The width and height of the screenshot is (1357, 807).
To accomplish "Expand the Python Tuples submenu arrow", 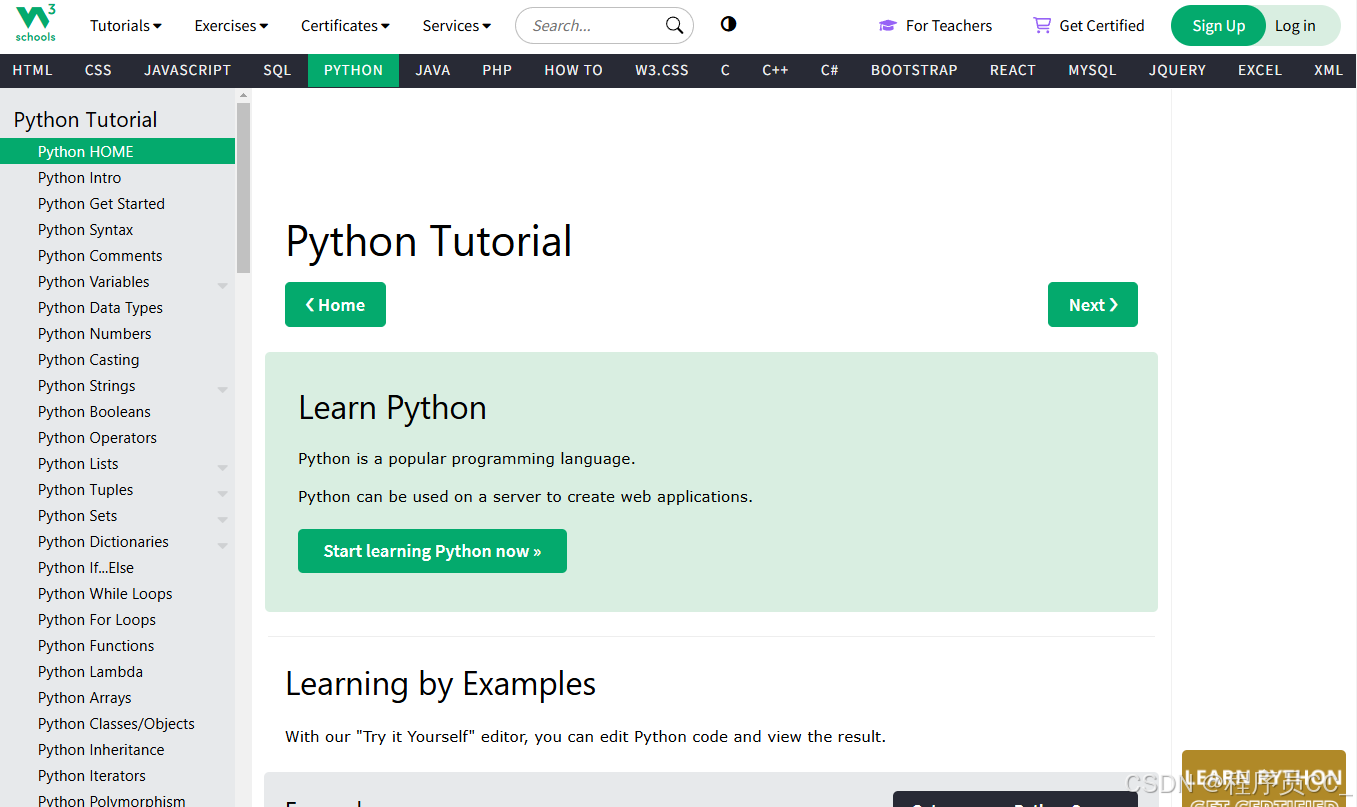I will (x=222, y=494).
